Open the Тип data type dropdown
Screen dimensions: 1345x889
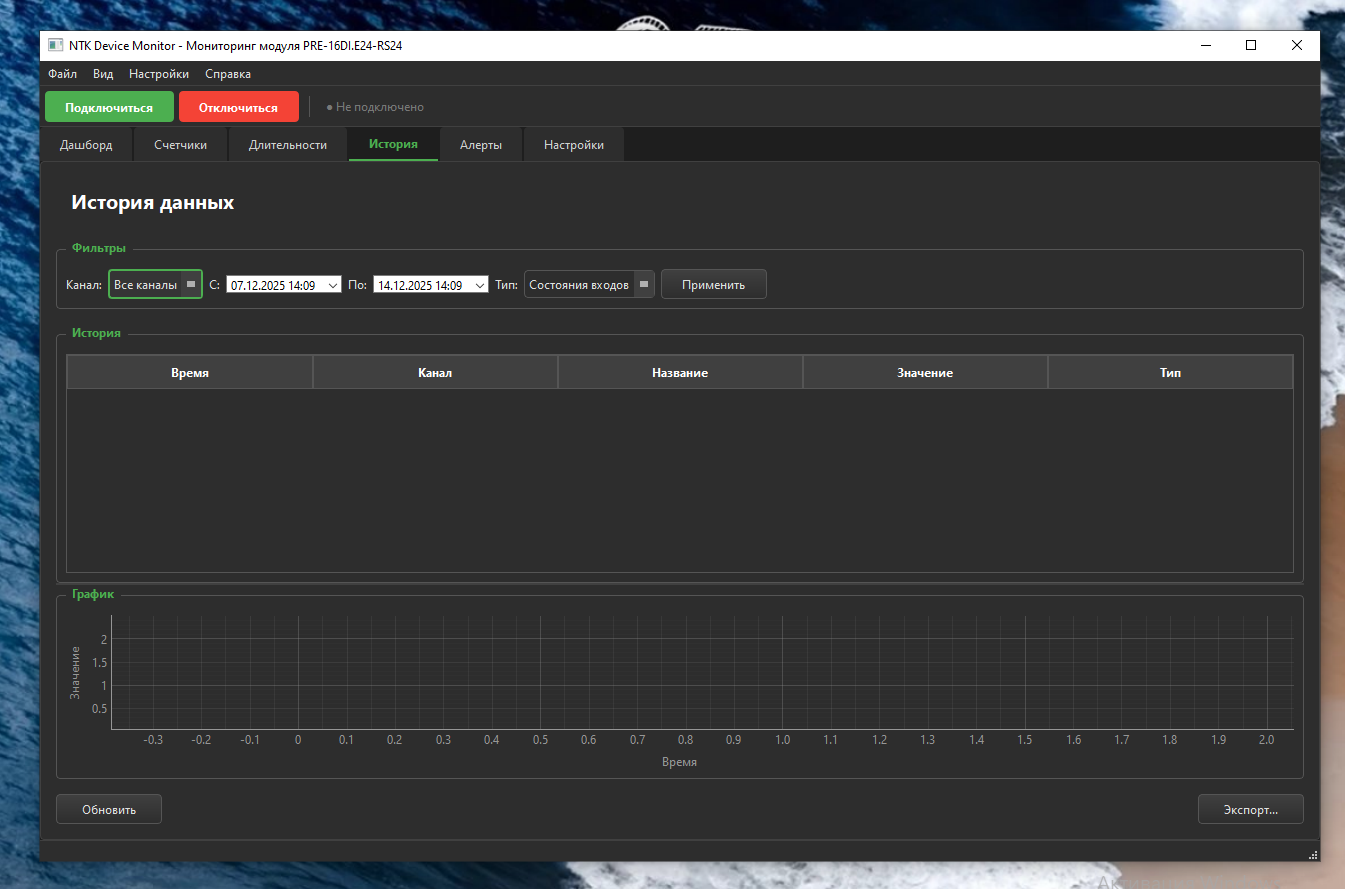589,285
